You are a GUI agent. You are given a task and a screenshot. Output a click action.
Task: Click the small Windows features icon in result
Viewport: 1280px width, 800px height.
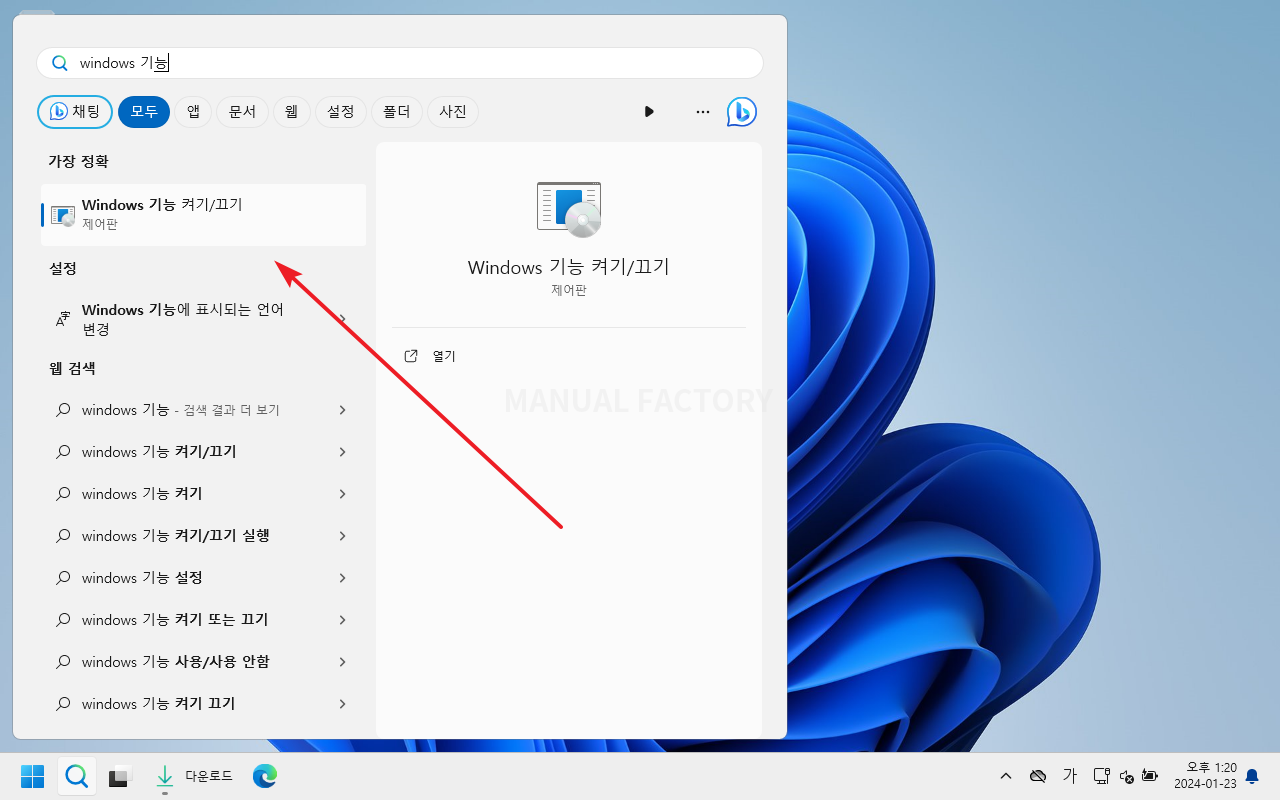tap(63, 215)
